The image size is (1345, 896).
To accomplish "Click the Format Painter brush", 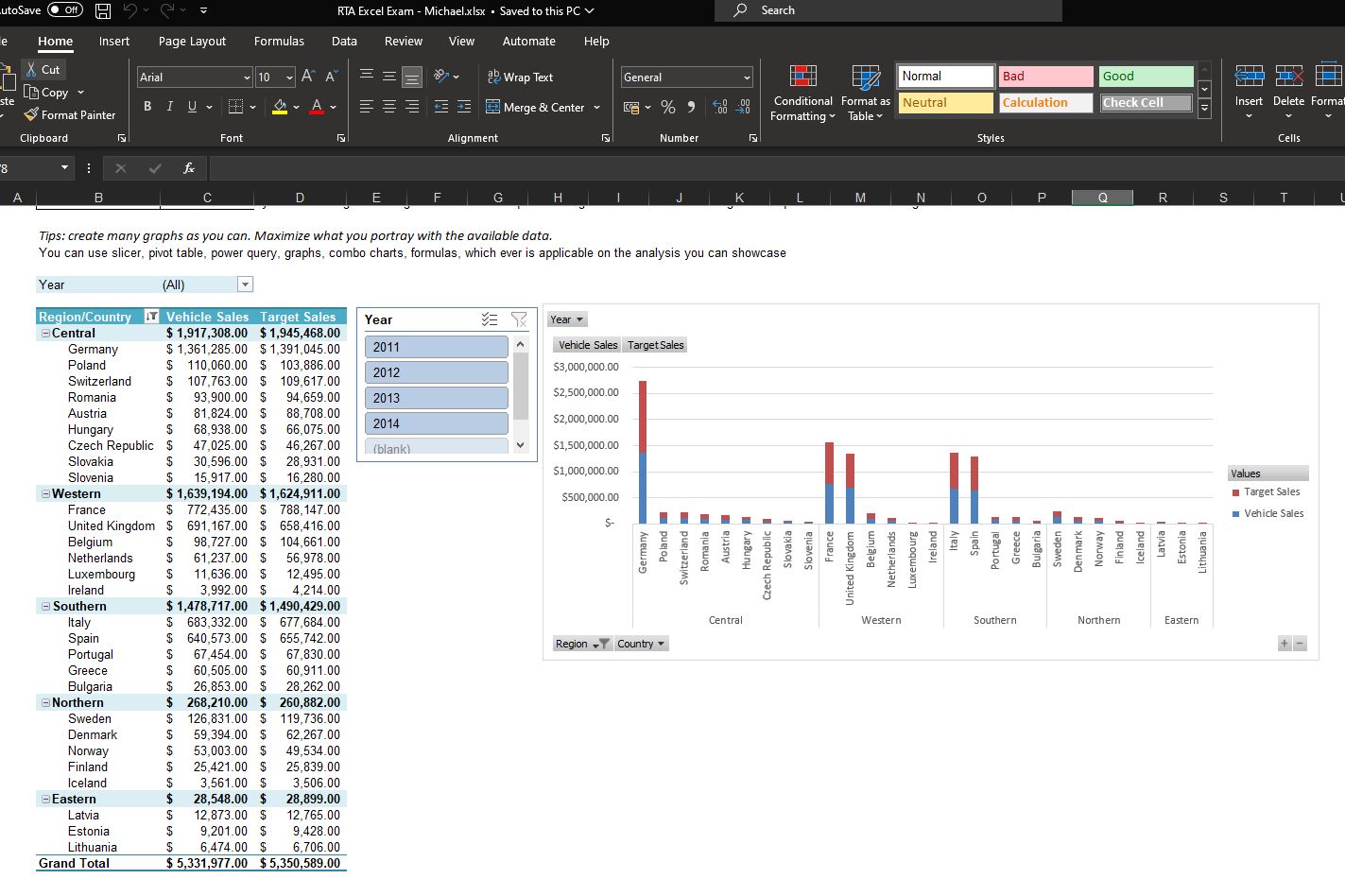I will [x=31, y=114].
